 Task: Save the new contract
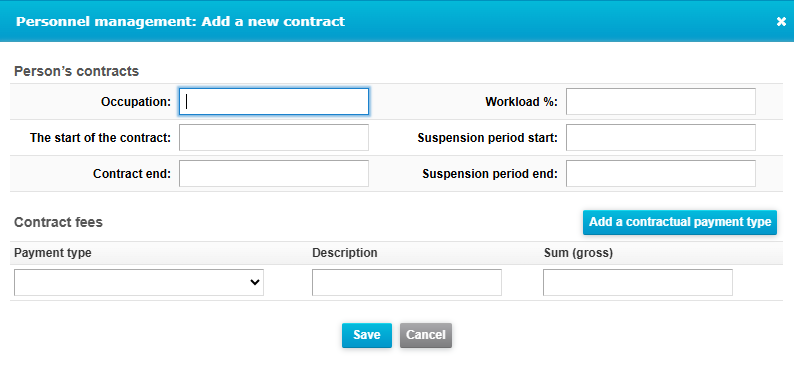[x=367, y=335]
